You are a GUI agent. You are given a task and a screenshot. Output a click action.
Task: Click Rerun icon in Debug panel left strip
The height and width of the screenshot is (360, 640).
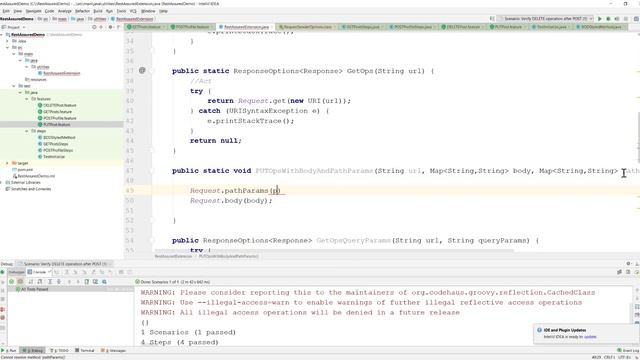pyautogui.click(x=2, y=272)
